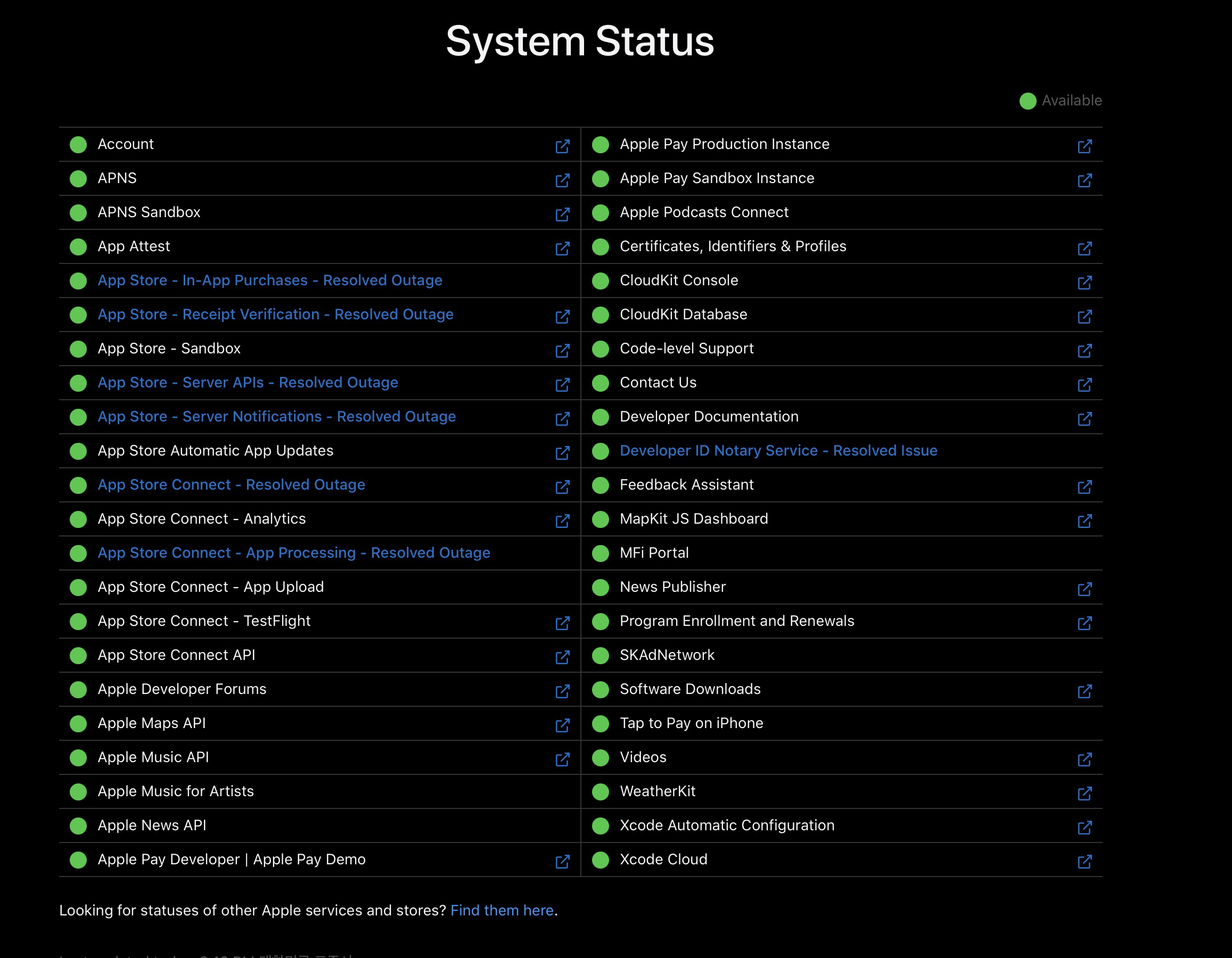Open TestFlight external link icon
The width and height of the screenshot is (1232, 958).
click(562, 623)
